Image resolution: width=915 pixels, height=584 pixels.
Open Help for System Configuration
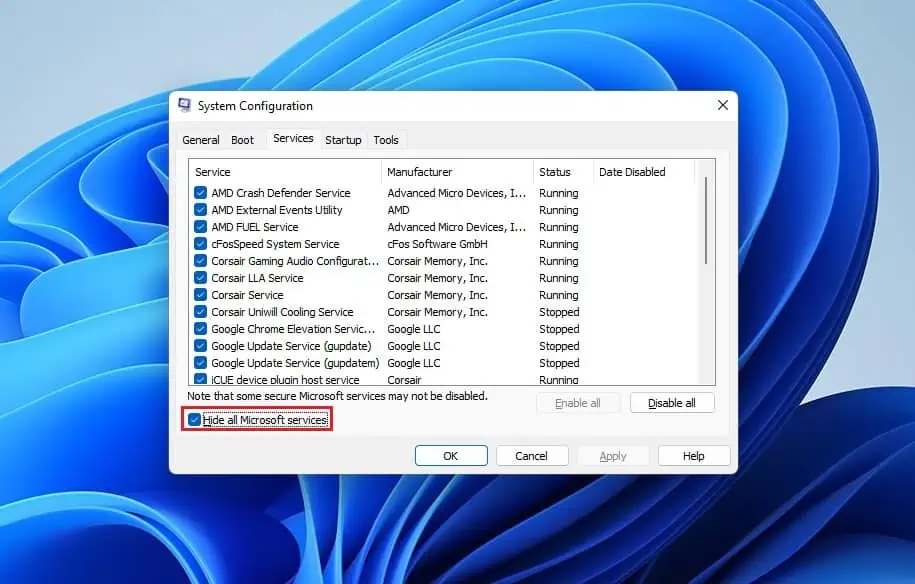[x=693, y=455]
